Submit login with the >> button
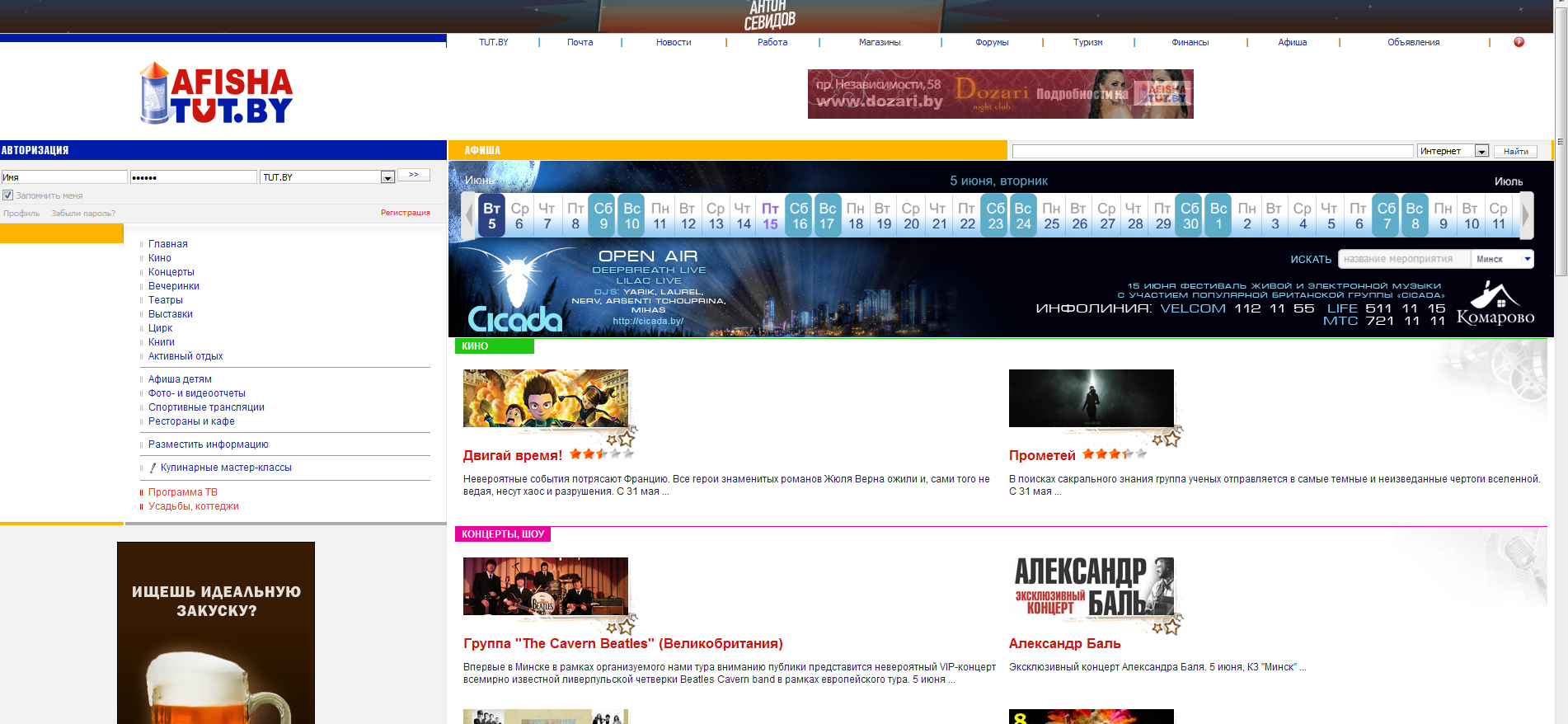This screenshot has width=1568, height=724. click(414, 175)
